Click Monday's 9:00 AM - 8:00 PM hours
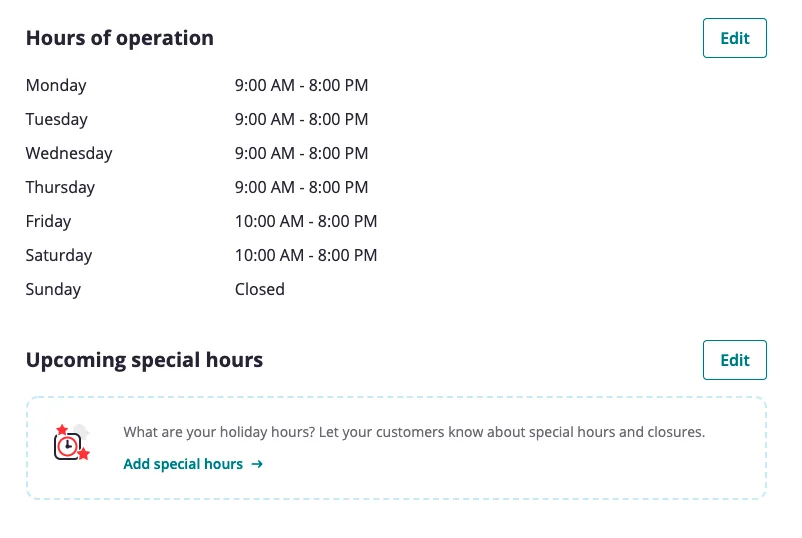This screenshot has width=802, height=538. (301, 85)
